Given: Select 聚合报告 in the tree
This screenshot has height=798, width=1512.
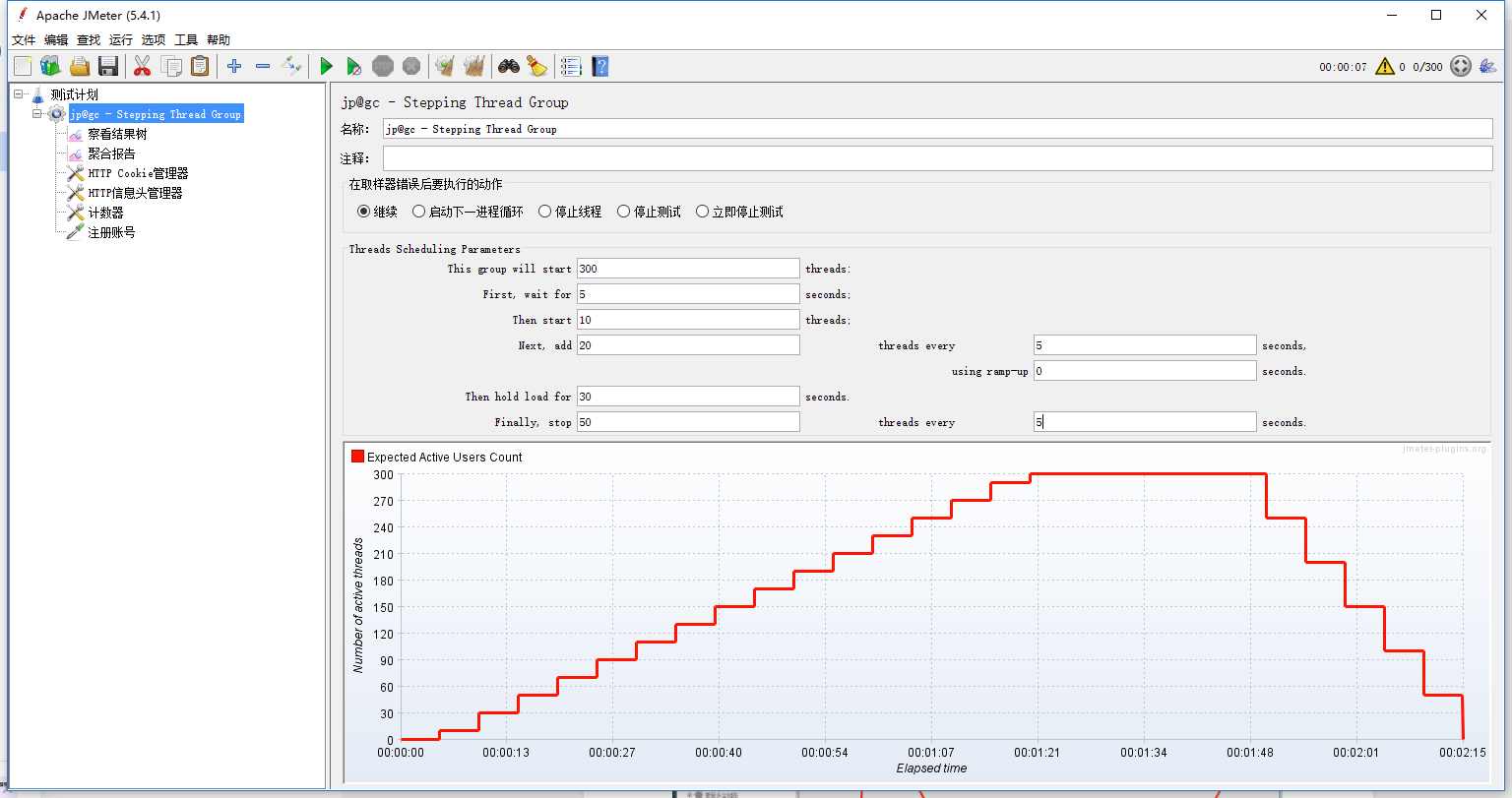Looking at the screenshot, I should [x=111, y=153].
